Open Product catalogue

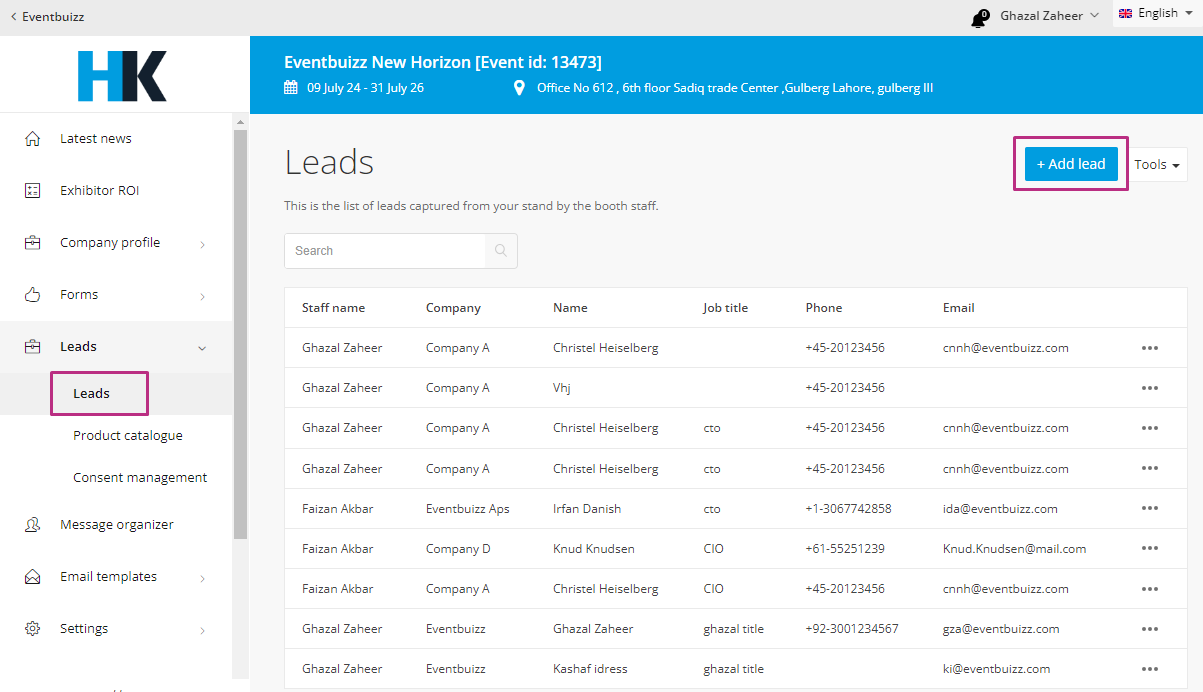pos(128,436)
